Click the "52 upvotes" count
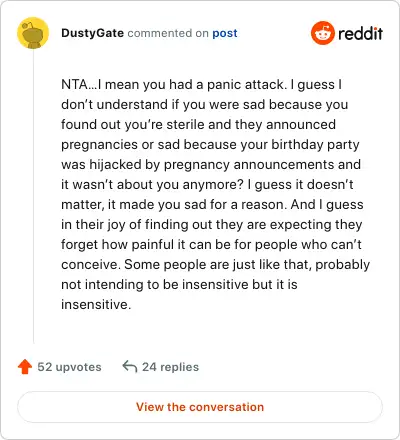 pyautogui.click(x=69, y=367)
